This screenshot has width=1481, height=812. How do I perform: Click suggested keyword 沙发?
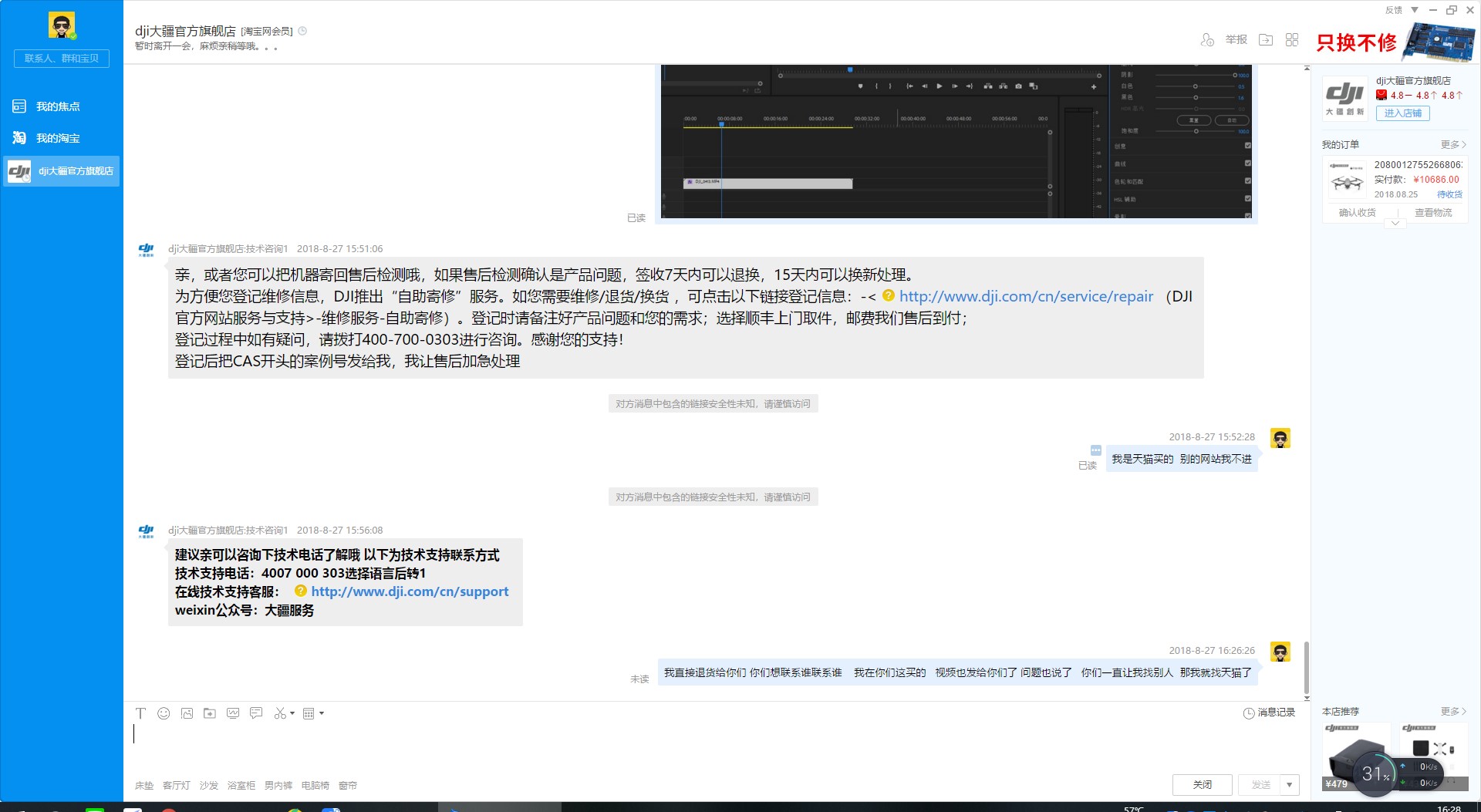pos(209,785)
